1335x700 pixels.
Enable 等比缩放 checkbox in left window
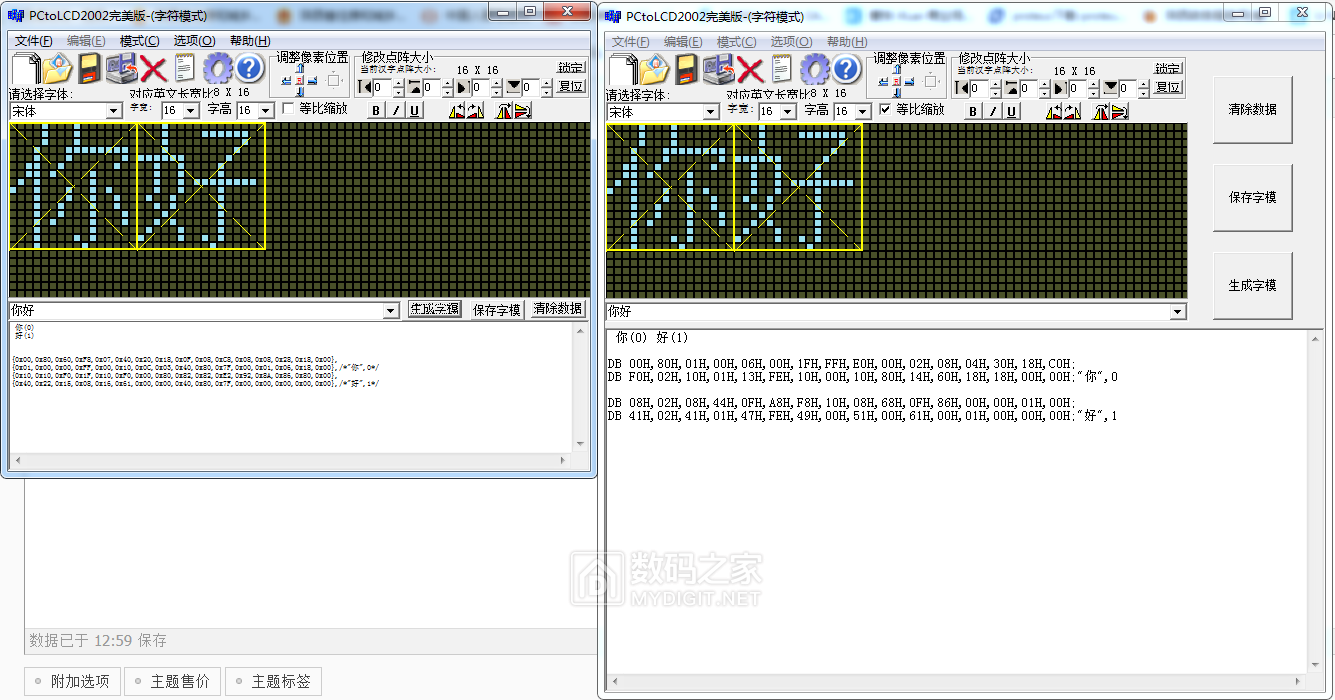click(x=289, y=108)
